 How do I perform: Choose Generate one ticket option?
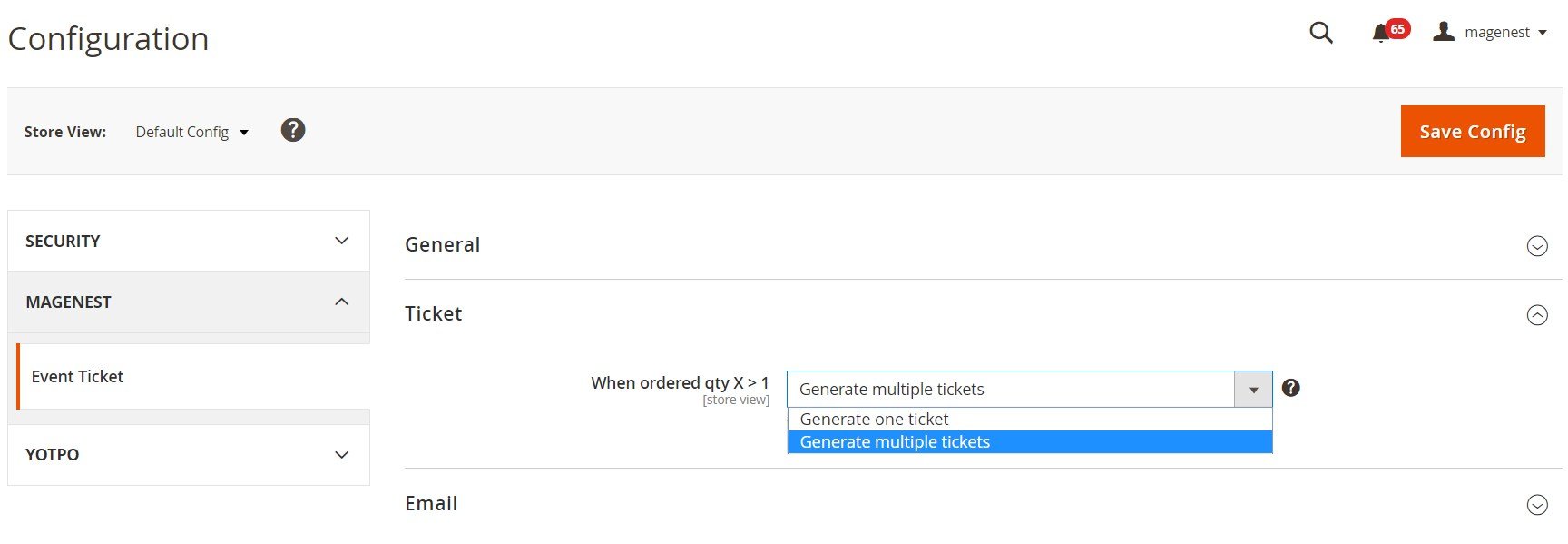point(1030,419)
